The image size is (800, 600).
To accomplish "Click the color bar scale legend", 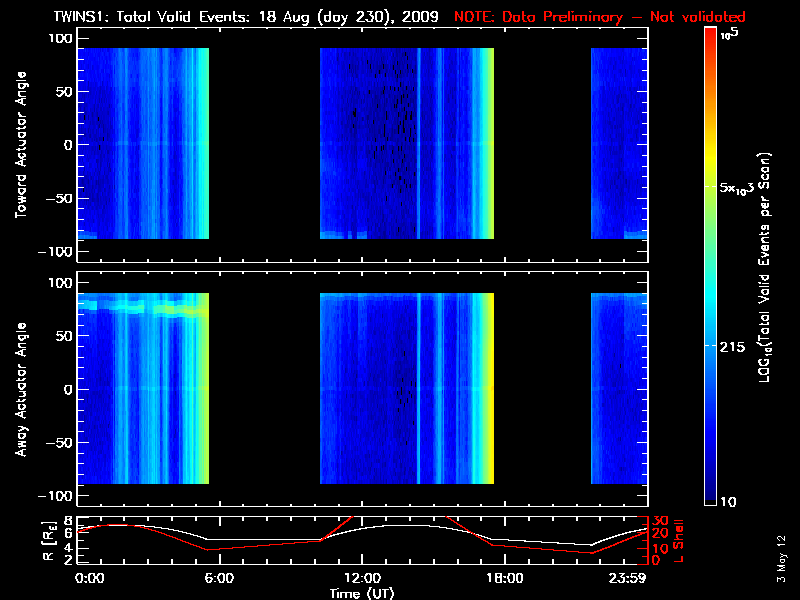I will click(711, 266).
